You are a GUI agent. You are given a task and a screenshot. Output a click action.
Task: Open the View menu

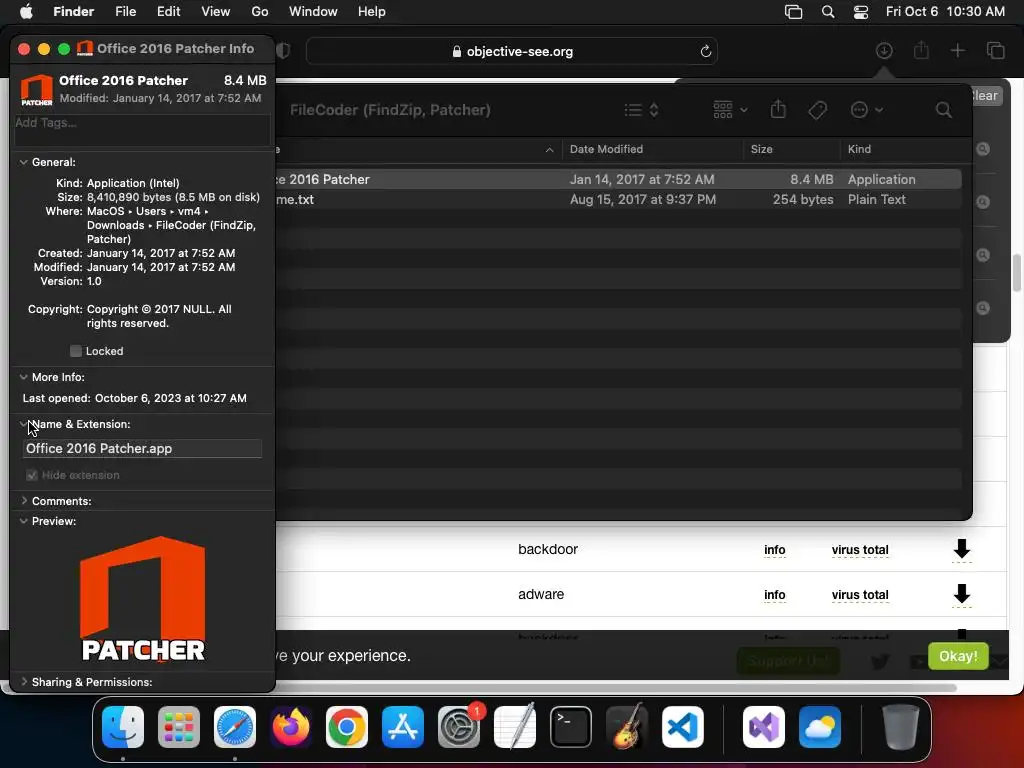pyautogui.click(x=216, y=12)
